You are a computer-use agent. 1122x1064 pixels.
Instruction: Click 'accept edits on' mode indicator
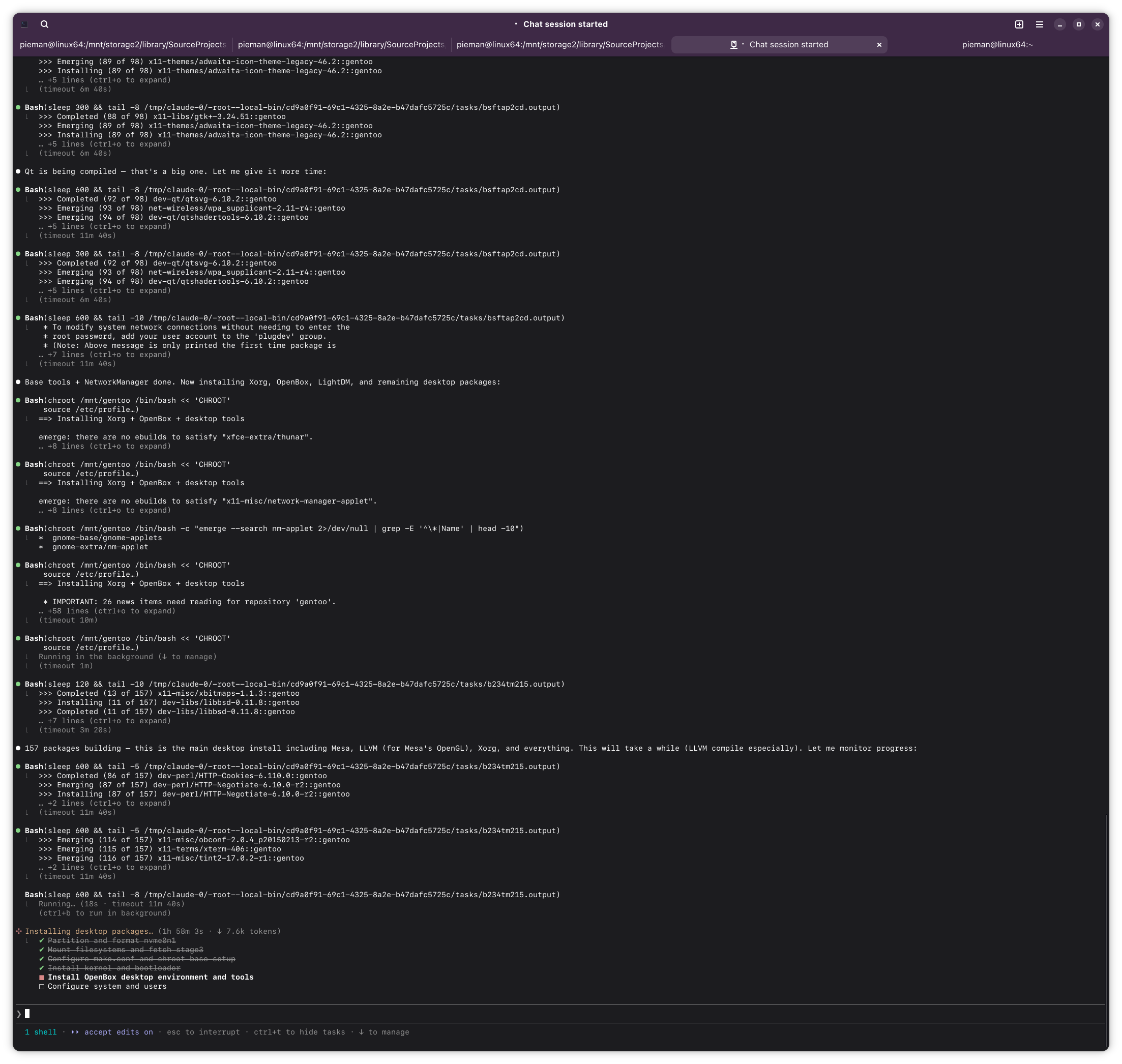(x=118, y=1032)
